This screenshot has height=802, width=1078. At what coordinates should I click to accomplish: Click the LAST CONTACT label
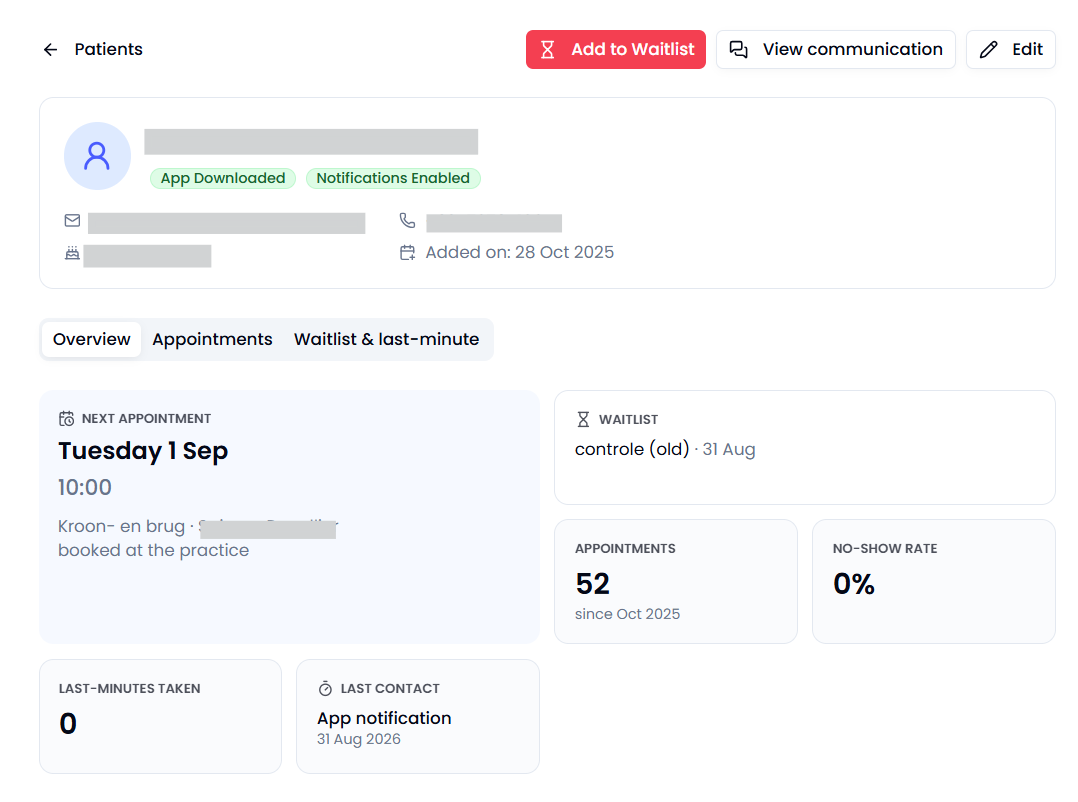point(390,689)
